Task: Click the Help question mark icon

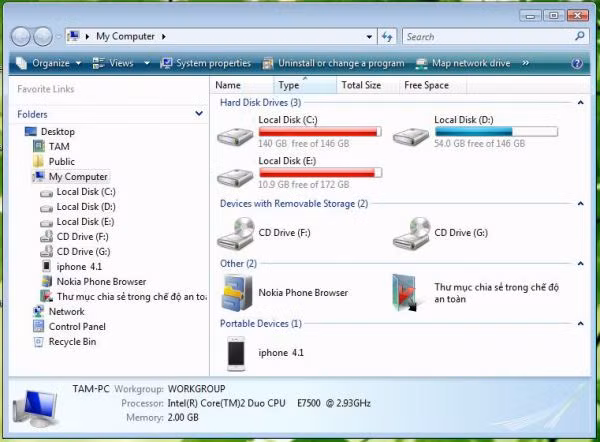Action: click(576, 63)
